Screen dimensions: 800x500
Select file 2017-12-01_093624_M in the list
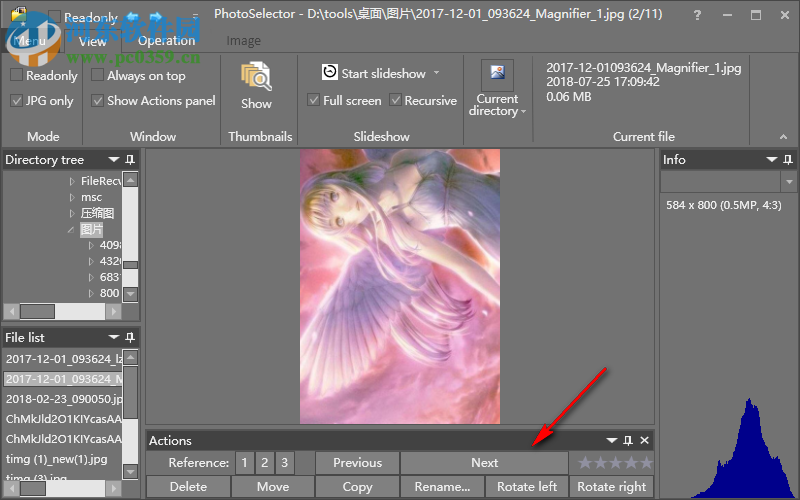(63, 379)
